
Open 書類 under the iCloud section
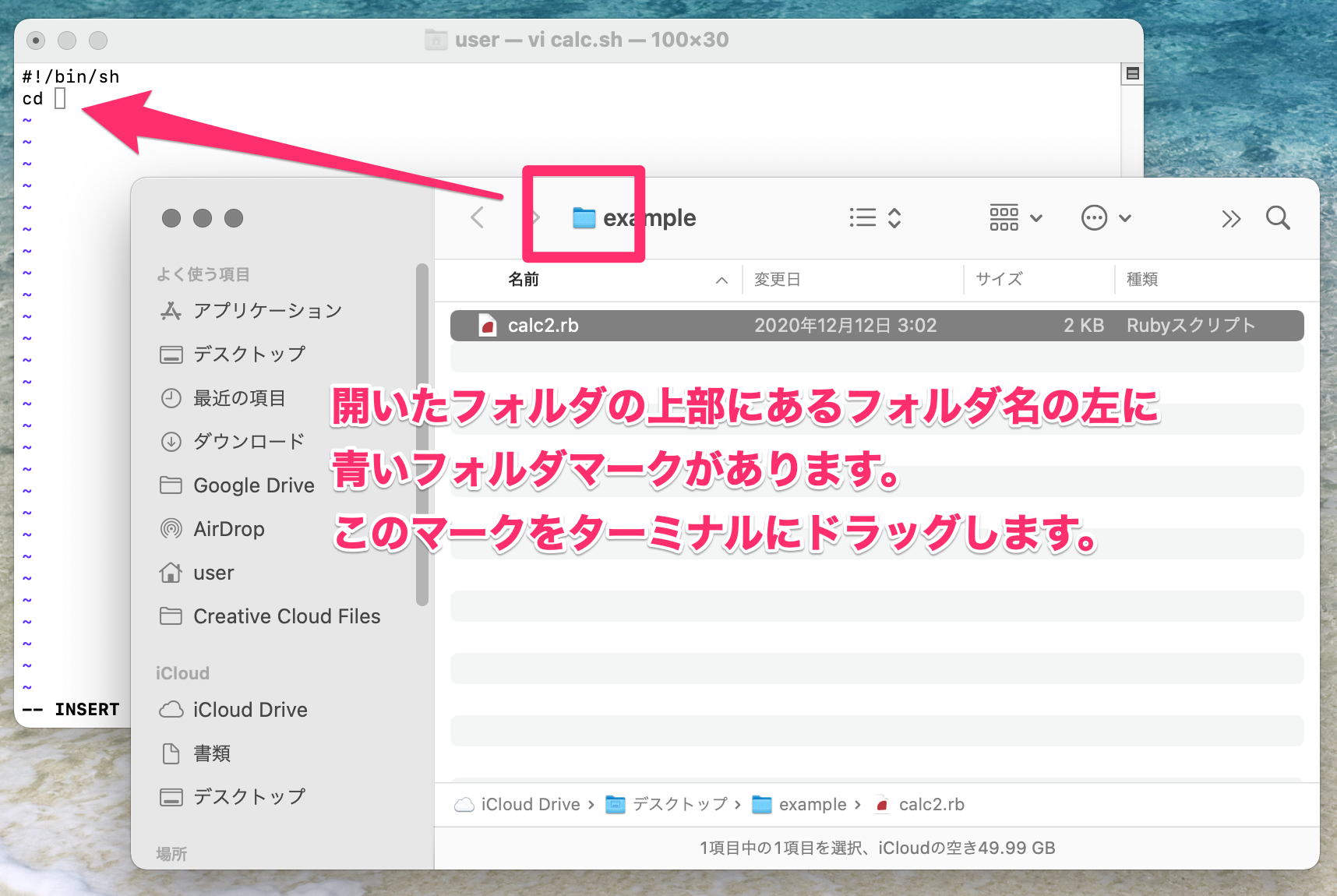click(211, 753)
